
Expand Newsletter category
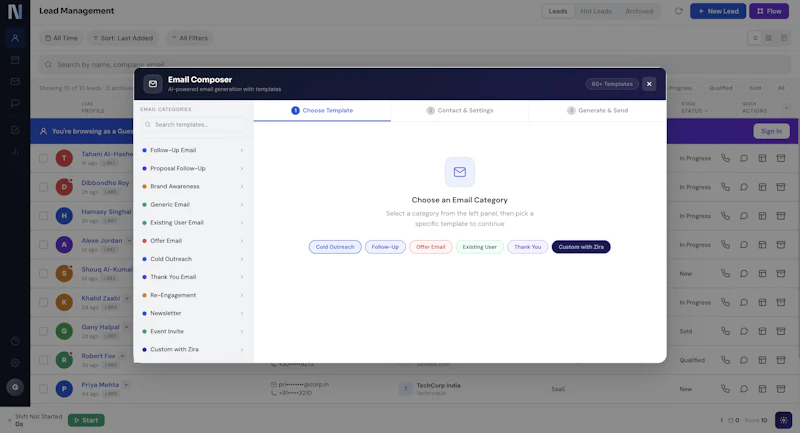point(193,313)
